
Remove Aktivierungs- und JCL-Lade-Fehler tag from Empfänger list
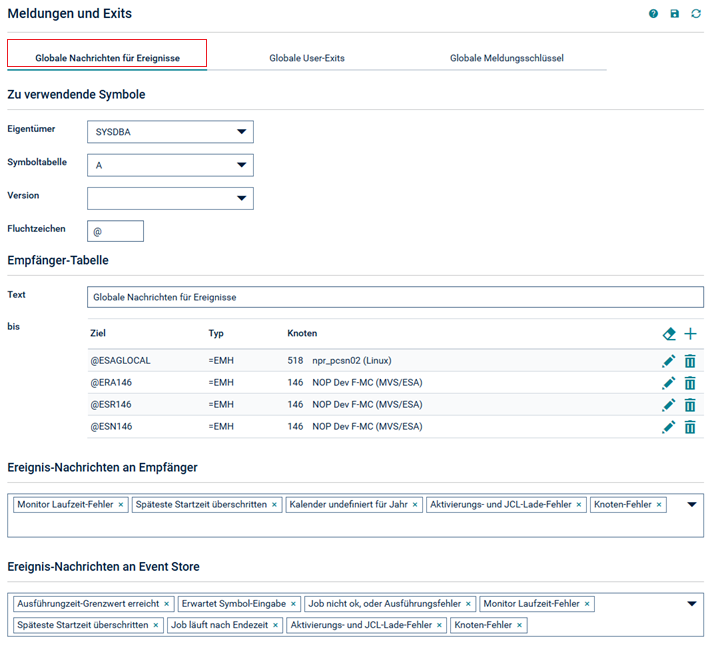[x=579, y=505]
